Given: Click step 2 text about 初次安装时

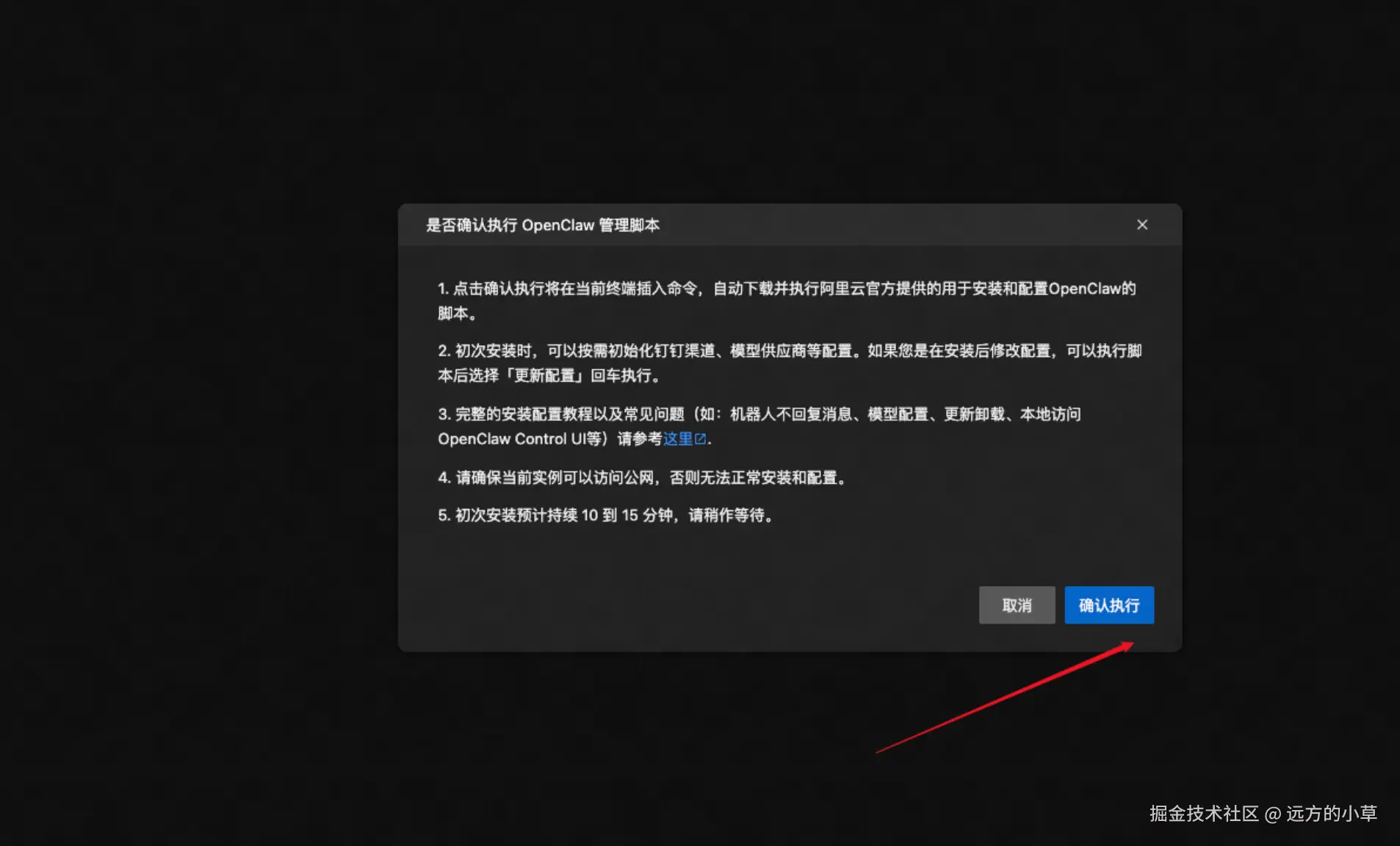Looking at the screenshot, I should [x=790, y=364].
